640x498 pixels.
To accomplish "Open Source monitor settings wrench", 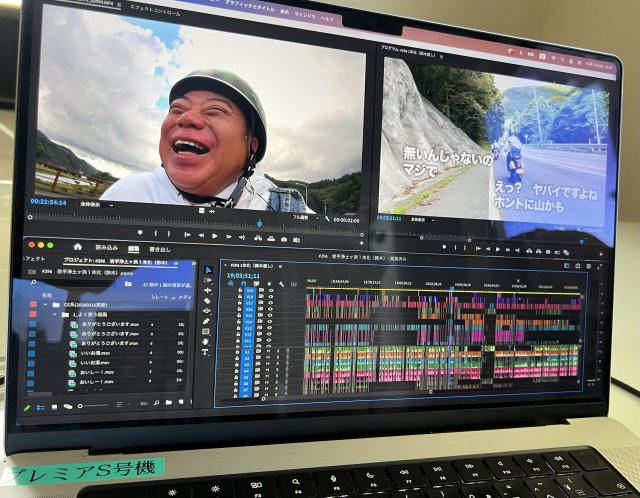I will 327,219.
